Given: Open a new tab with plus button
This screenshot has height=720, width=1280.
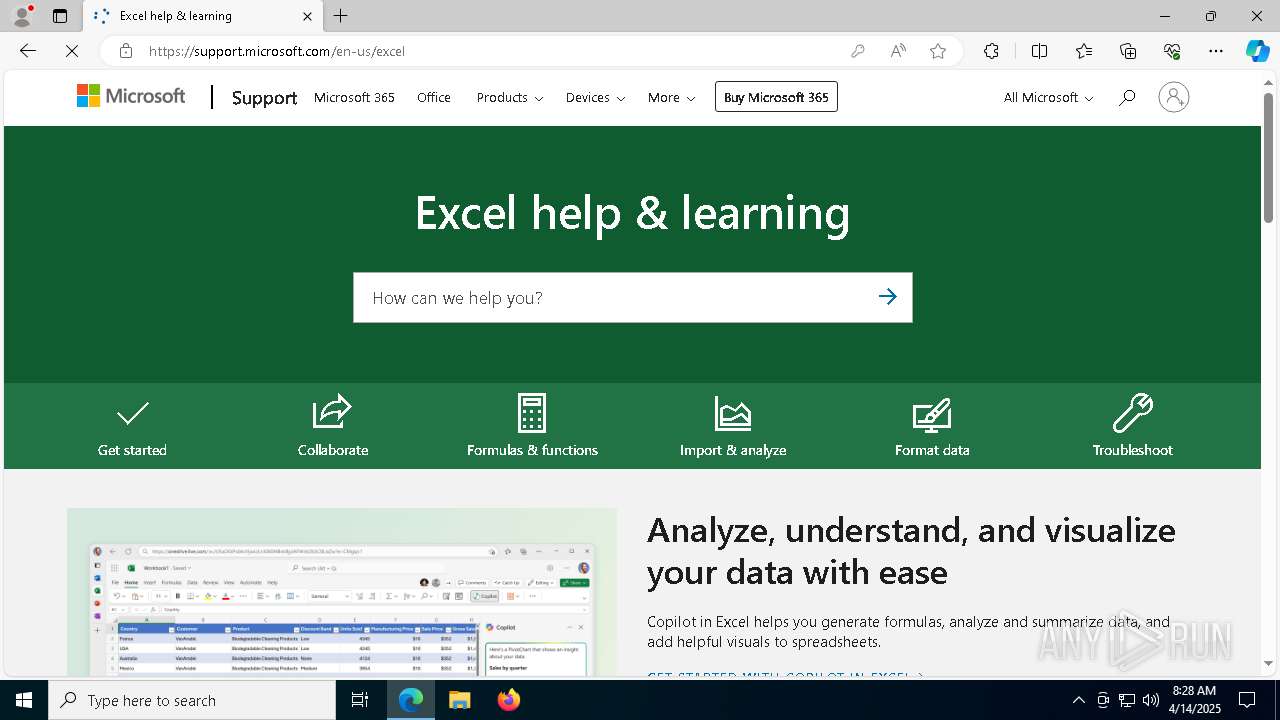Looking at the screenshot, I should pyautogui.click(x=341, y=16).
